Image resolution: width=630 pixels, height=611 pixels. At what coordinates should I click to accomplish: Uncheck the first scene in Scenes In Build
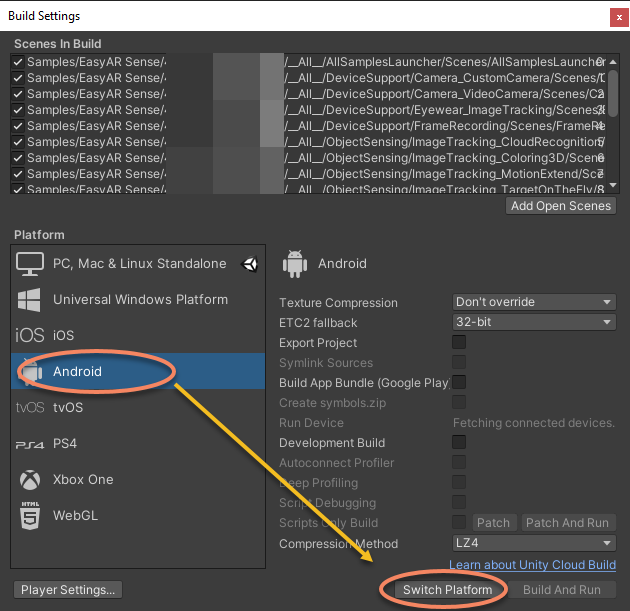tap(18, 62)
